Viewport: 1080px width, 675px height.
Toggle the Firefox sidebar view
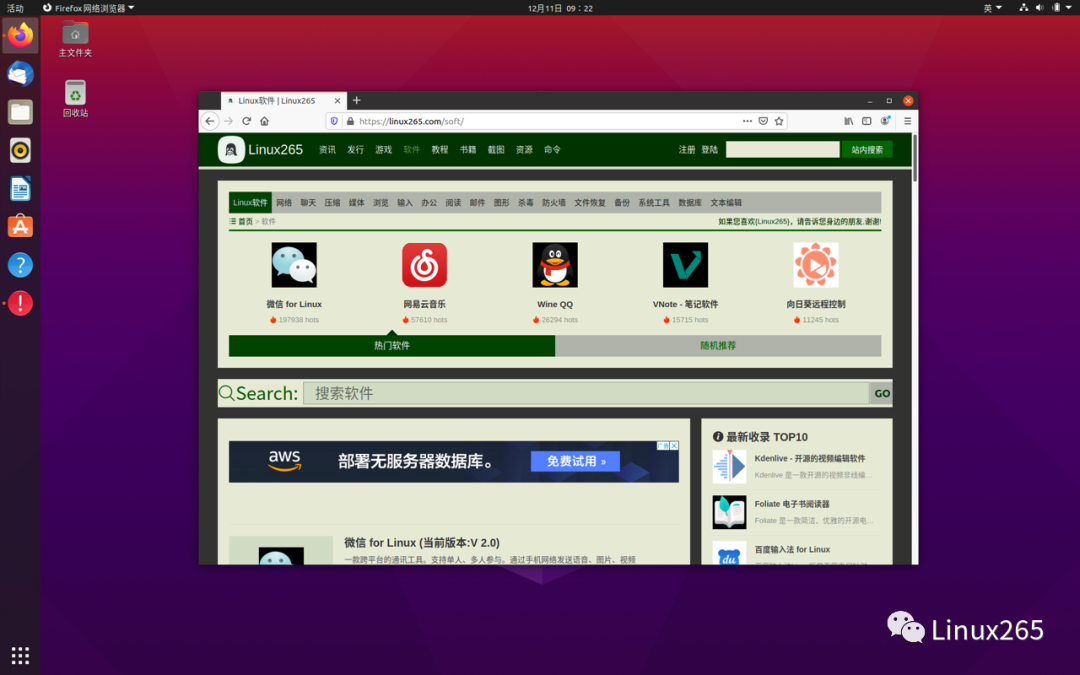click(866, 121)
